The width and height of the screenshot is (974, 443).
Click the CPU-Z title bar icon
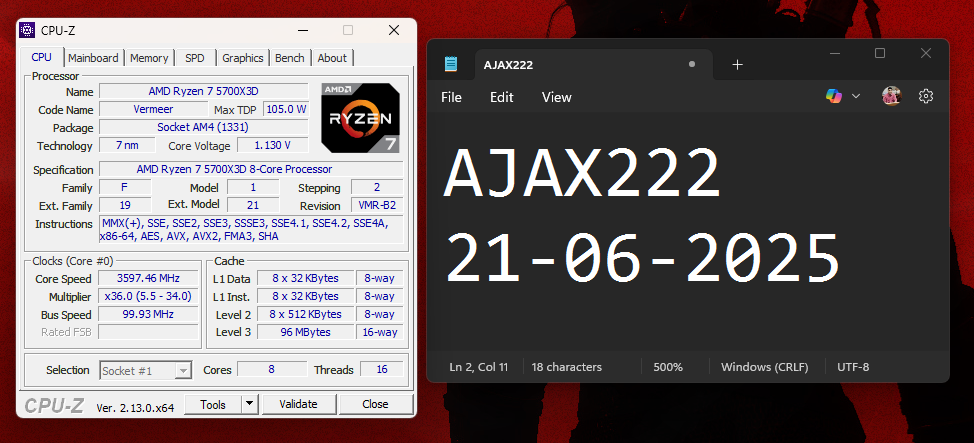(27, 30)
